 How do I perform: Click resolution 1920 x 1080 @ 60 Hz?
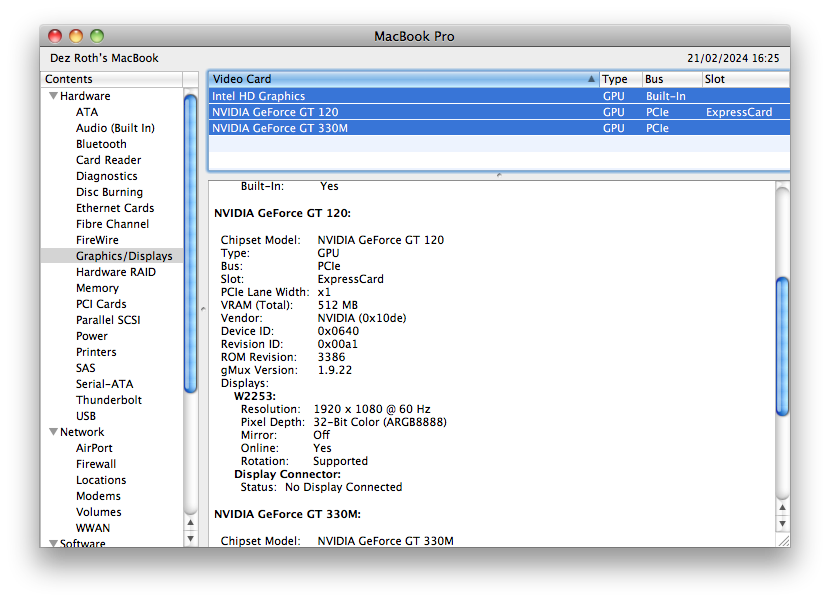[x=372, y=409]
